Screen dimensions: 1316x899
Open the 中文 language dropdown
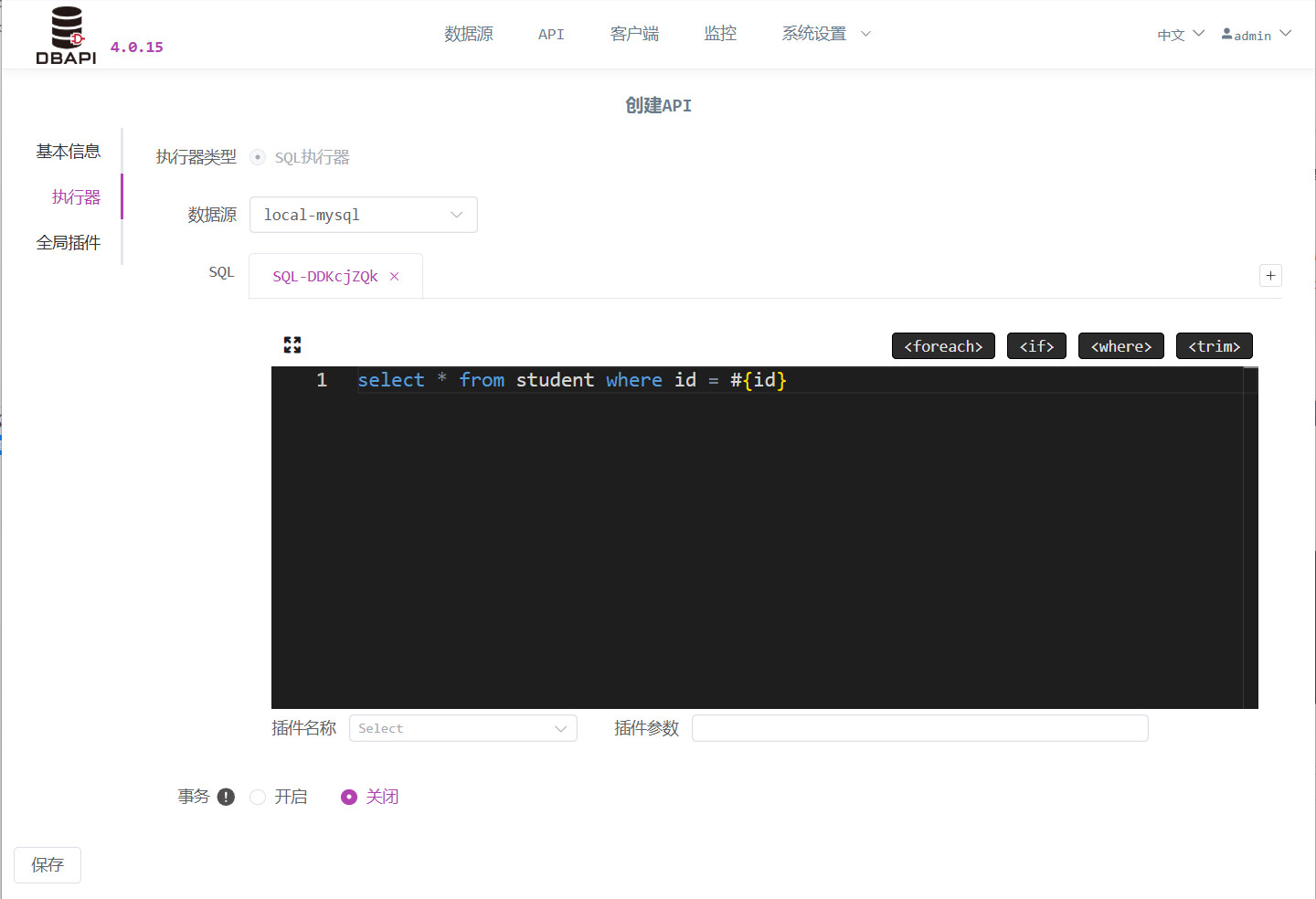(x=1179, y=34)
